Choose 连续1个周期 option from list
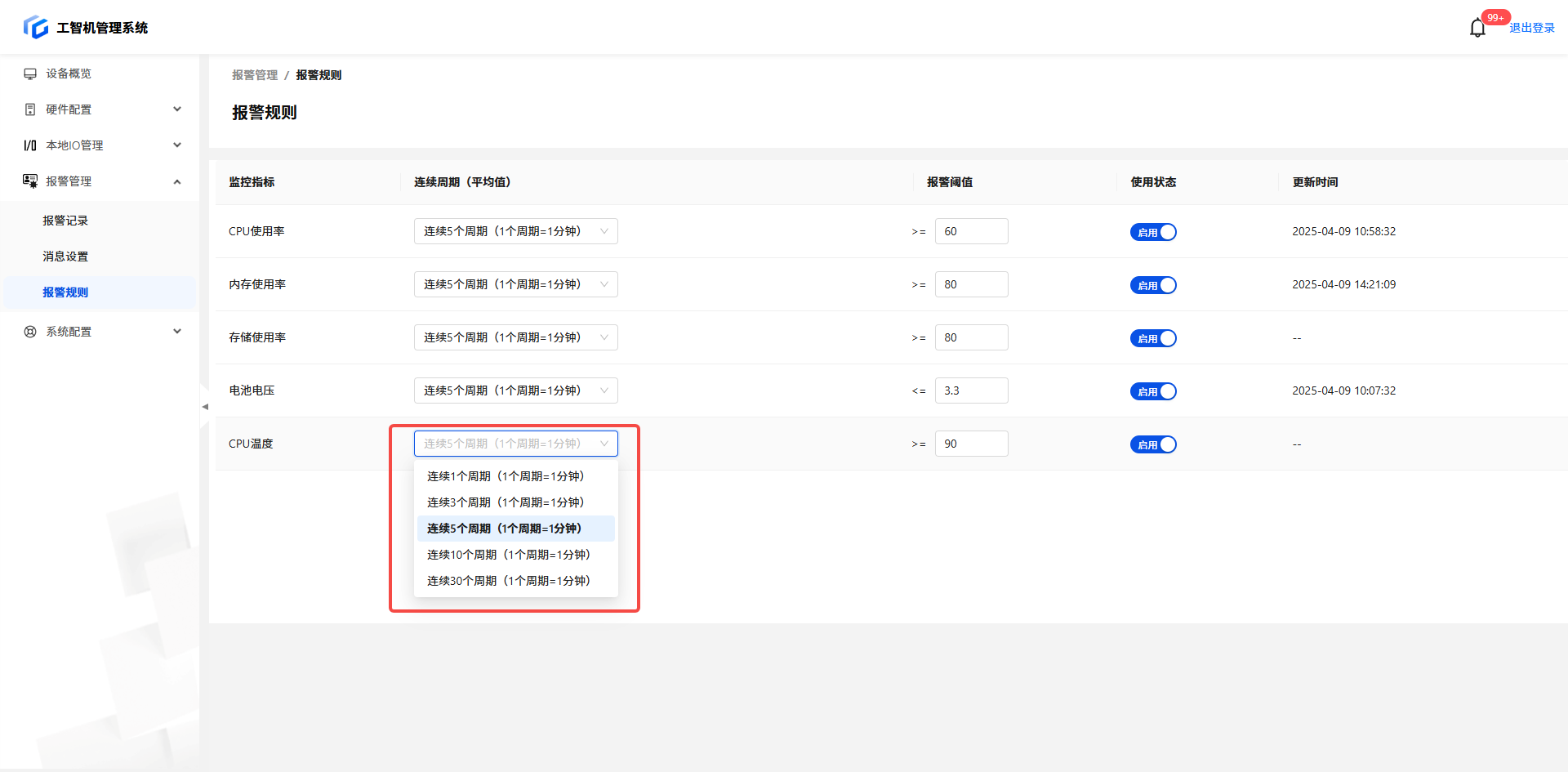 505,476
